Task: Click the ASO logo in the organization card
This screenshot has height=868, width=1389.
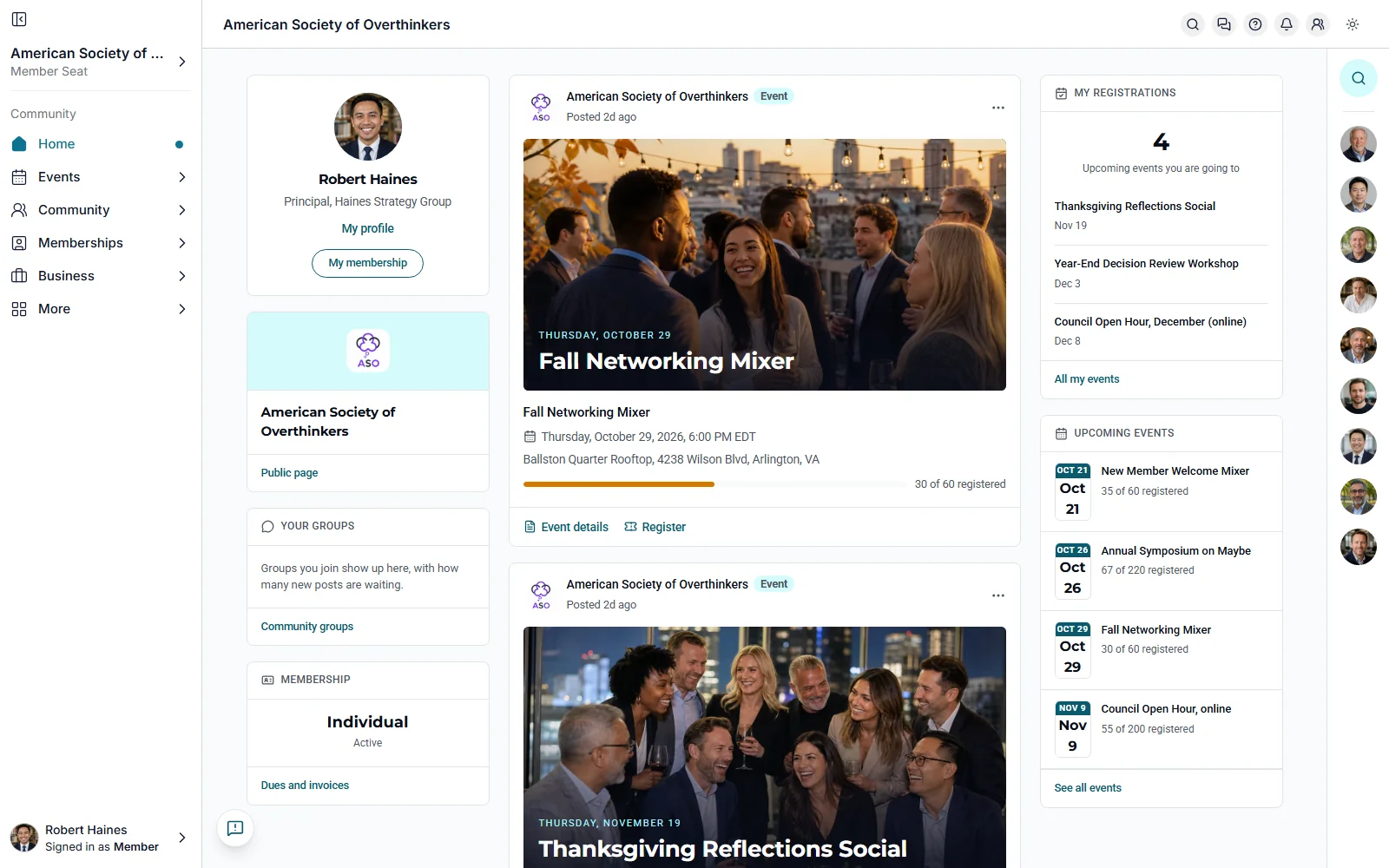Action: click(x=368, y=351)
